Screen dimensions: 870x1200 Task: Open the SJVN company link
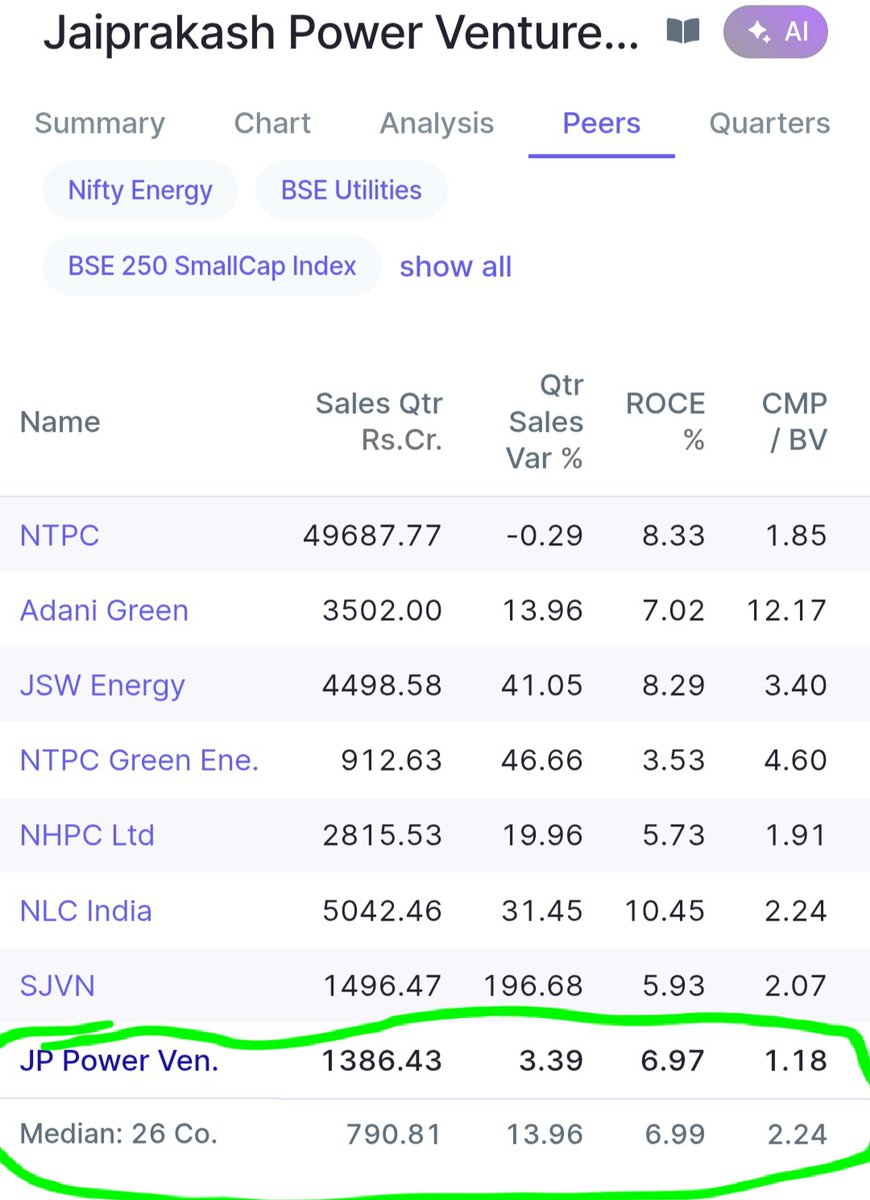pos(57,985)
